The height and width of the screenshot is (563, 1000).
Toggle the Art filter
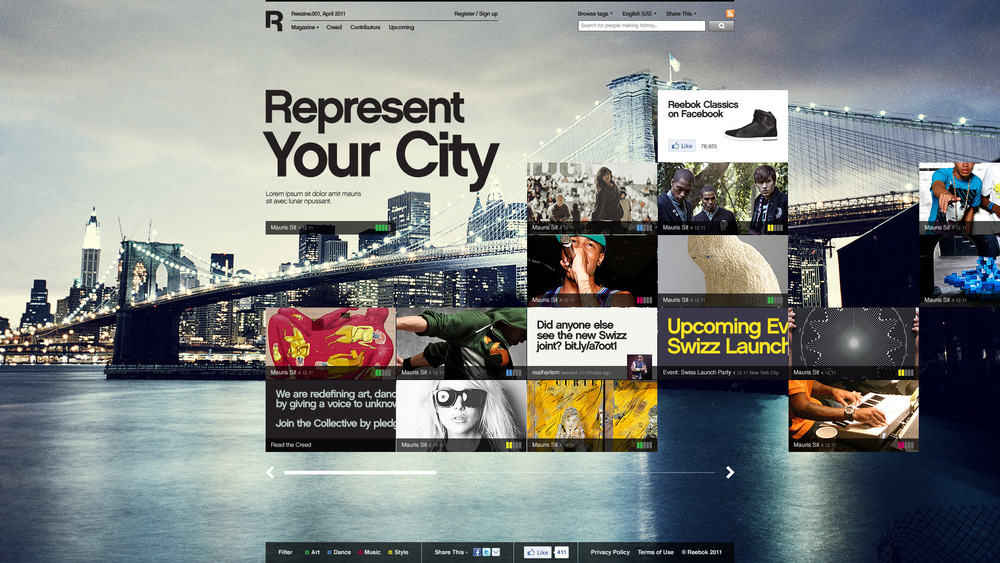click(312, 552)
